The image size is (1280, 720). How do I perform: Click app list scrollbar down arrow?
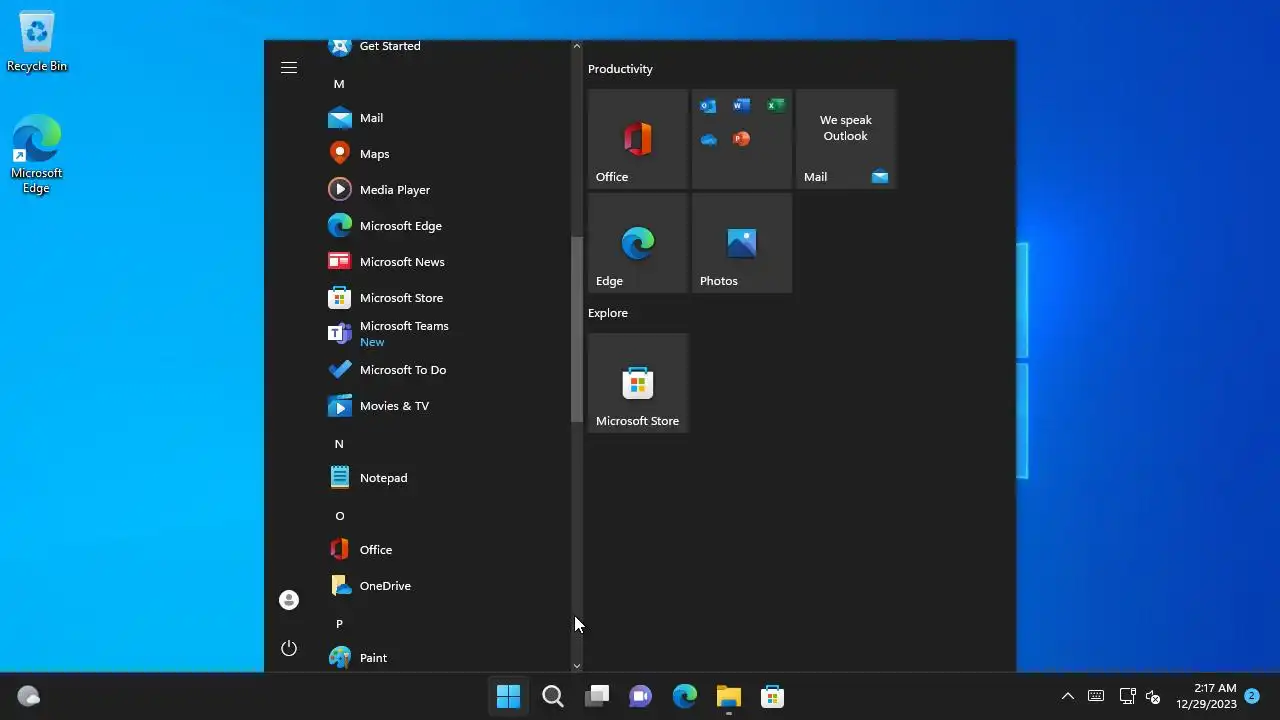[576, 666]
